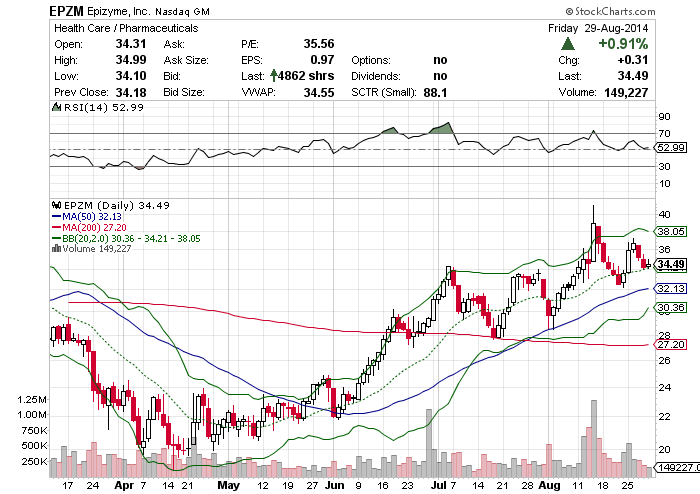700x494 pixels.
Task: Click the green up-arrow change indicator
Action: 567,44
